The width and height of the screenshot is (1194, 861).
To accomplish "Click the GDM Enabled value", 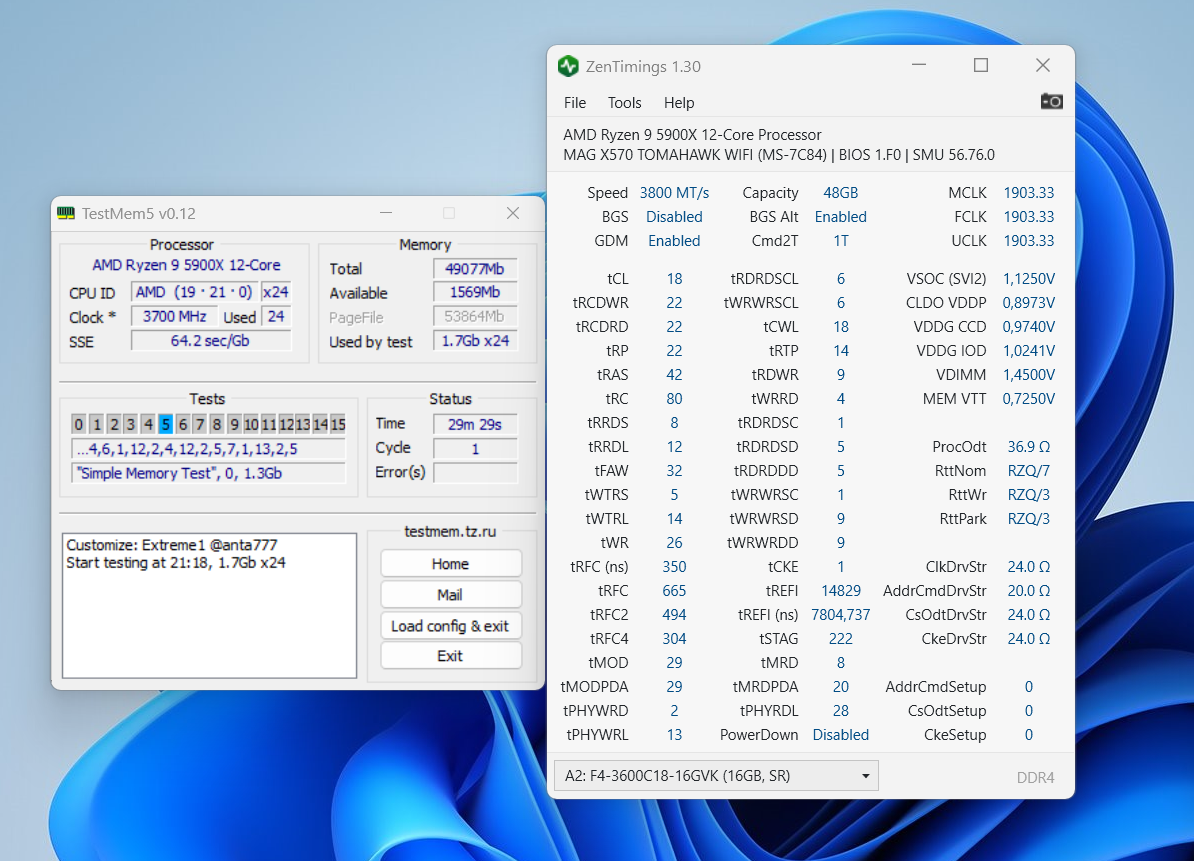I will 674,241.
